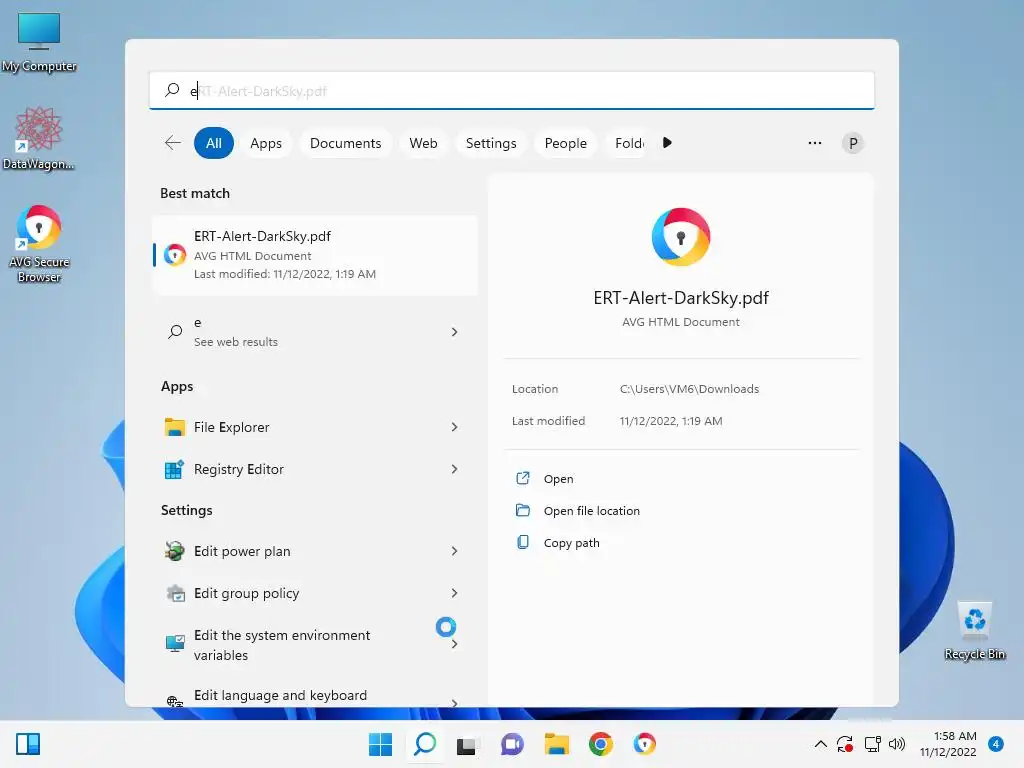Click the 'Copy path' action
Image resolution: width=1024 pixels, height=768 pixels.
(x=571, y=543)
